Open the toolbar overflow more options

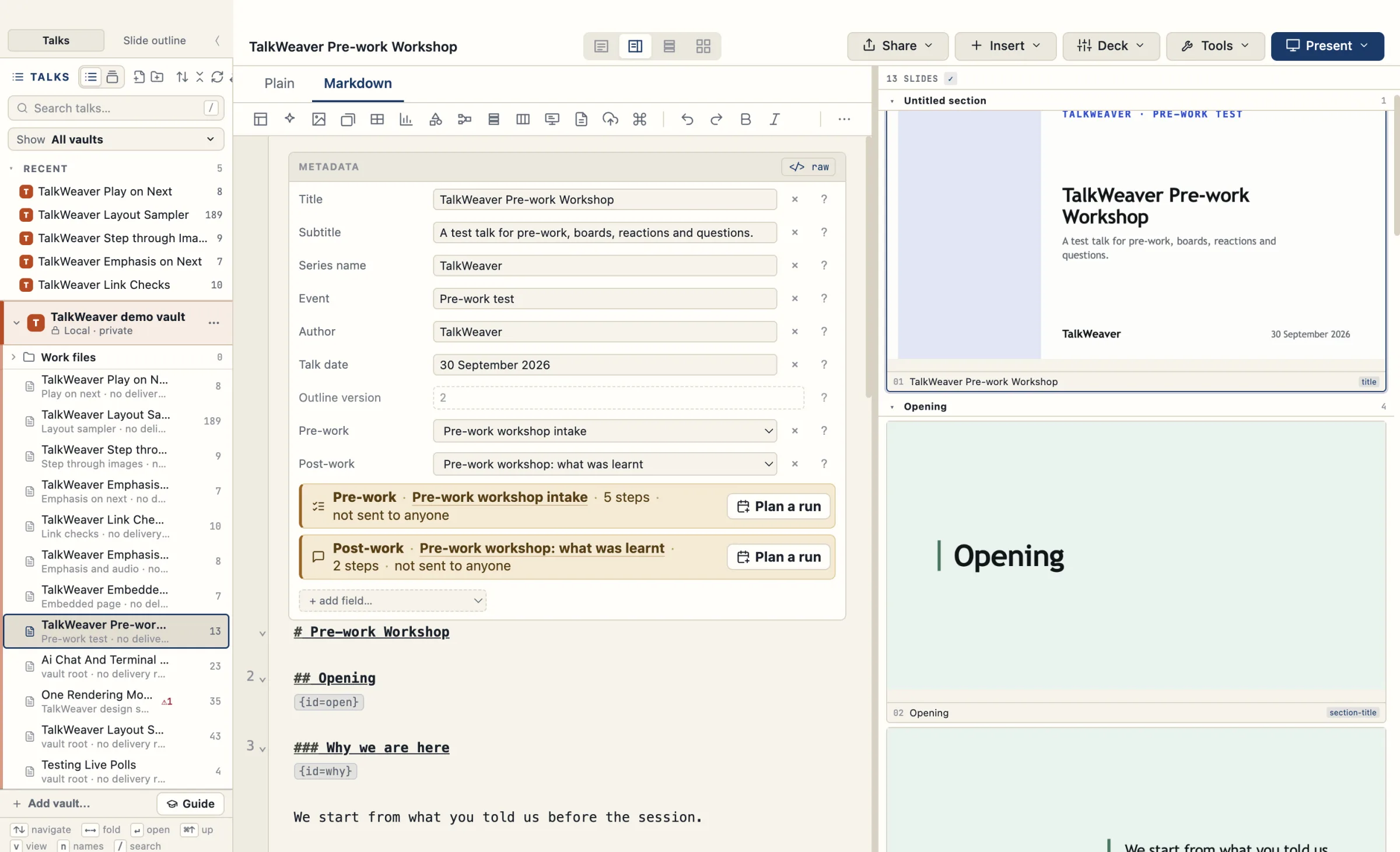[844, 119]
